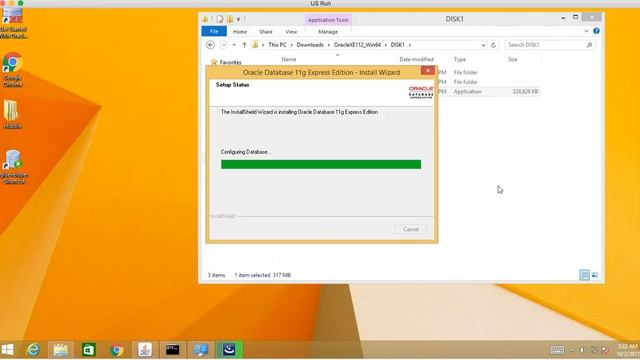Maximize the DISK1 Explorer window
The width and height of the screenshot is (640, 360).
[576, 17]
